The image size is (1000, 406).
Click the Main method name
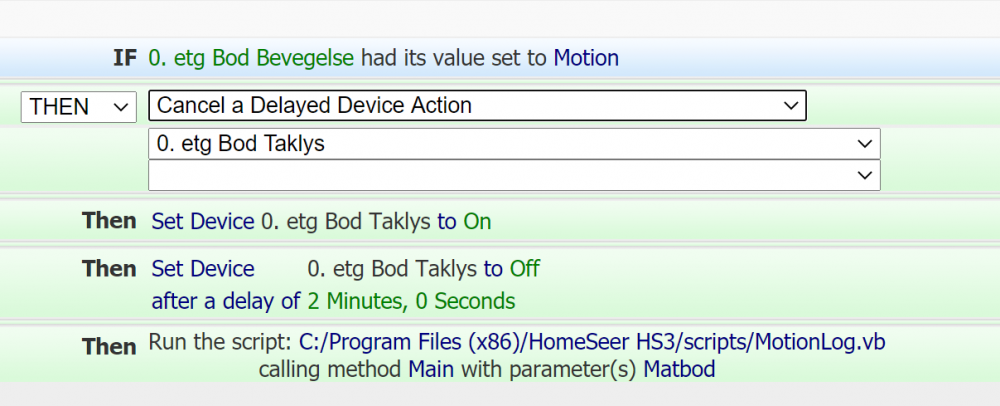pos(431,369)
